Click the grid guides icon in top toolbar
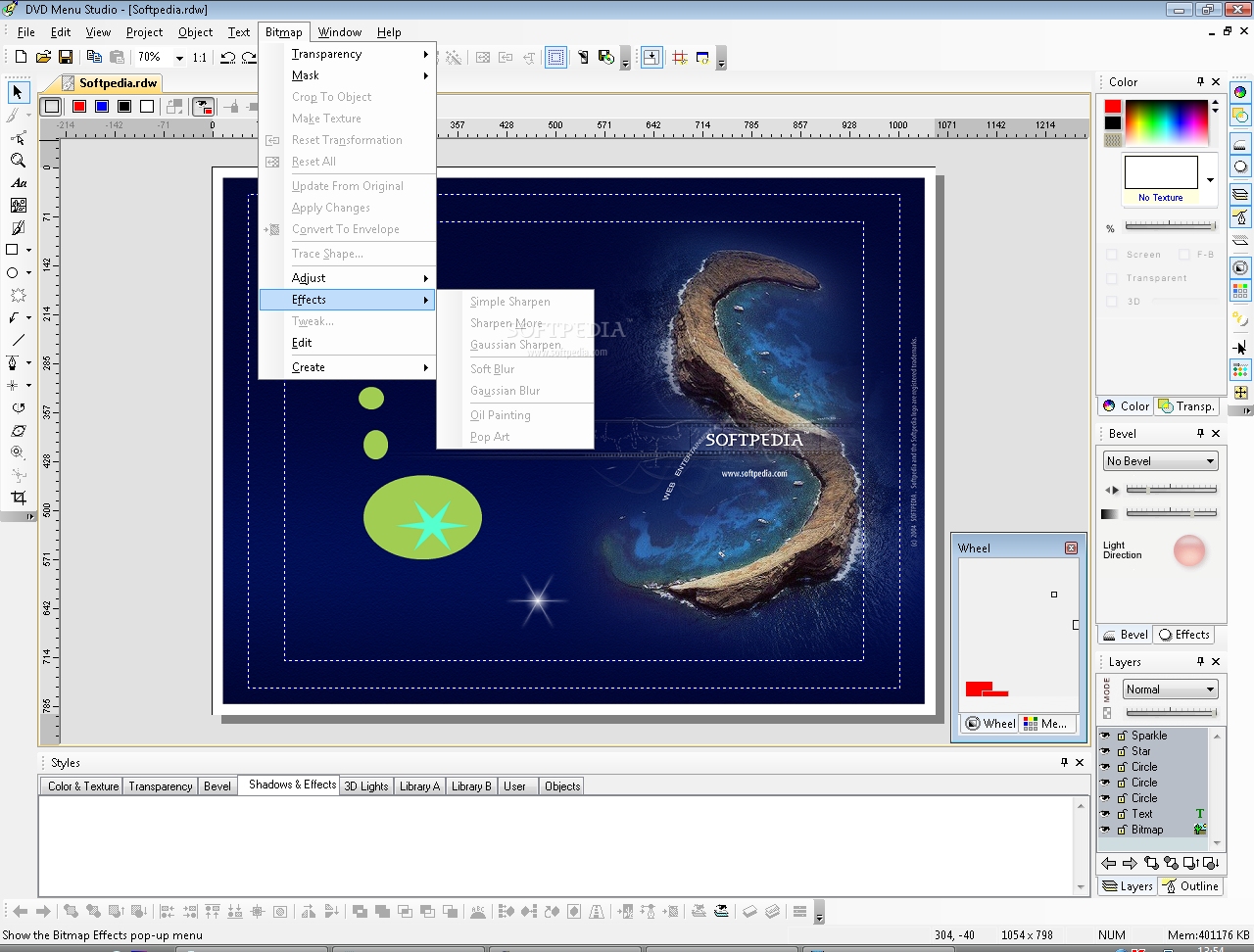The height and width of the screenshot is (952, 1254). coord(680,57)
